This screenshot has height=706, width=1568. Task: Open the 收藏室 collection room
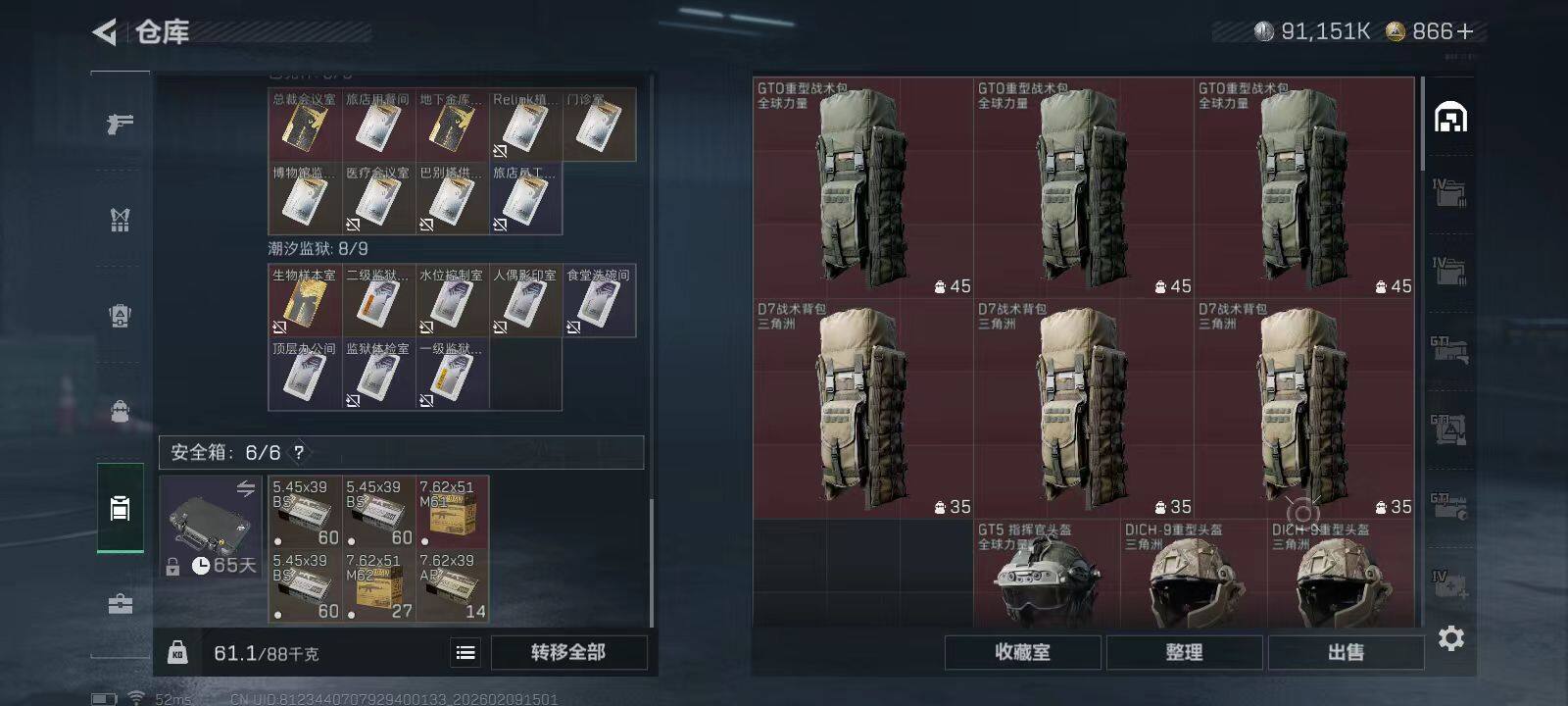pos(1022,652)
